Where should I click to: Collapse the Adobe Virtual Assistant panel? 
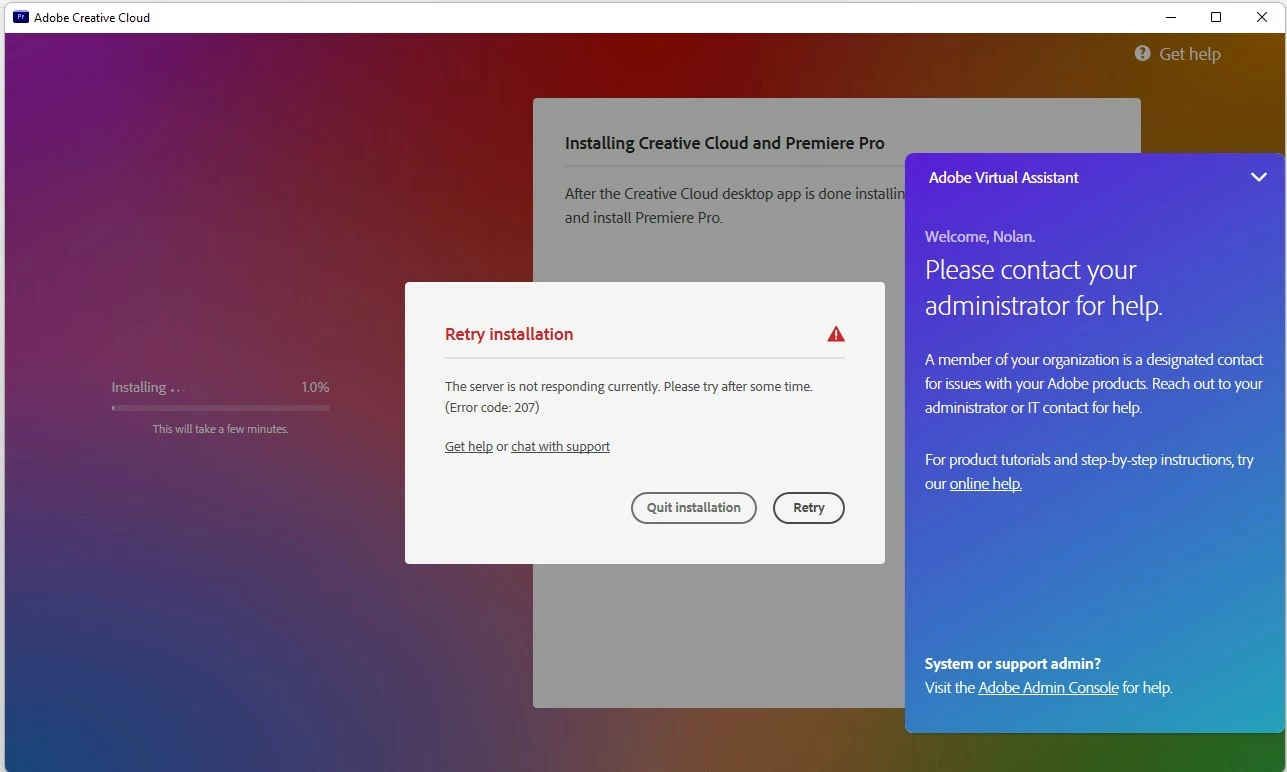click(1259, 177)
